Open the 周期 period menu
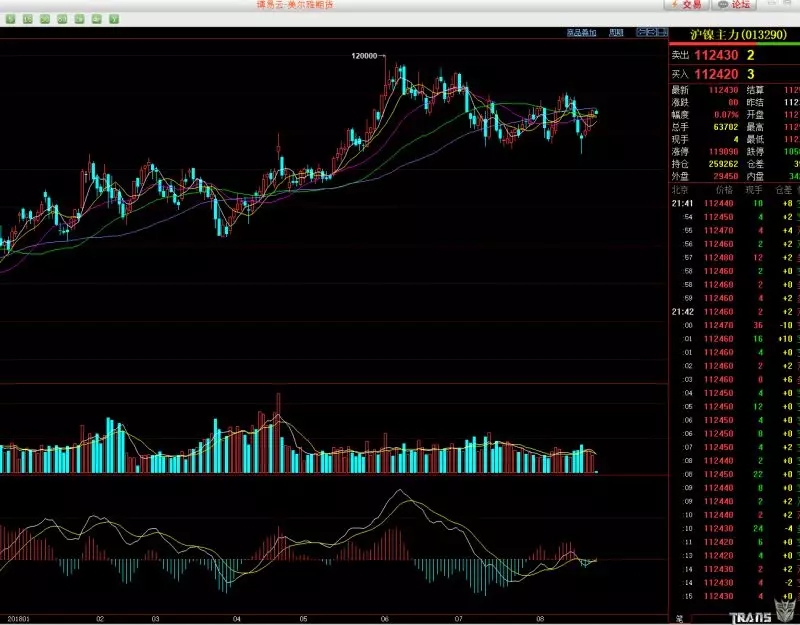The width and height of the screenshot is (800, 625). click(616, 33)
